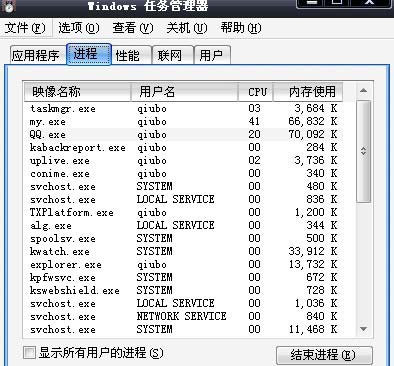The image size is (394, 366).
Task: Select the my.exe process
Action: coord(183,122)
